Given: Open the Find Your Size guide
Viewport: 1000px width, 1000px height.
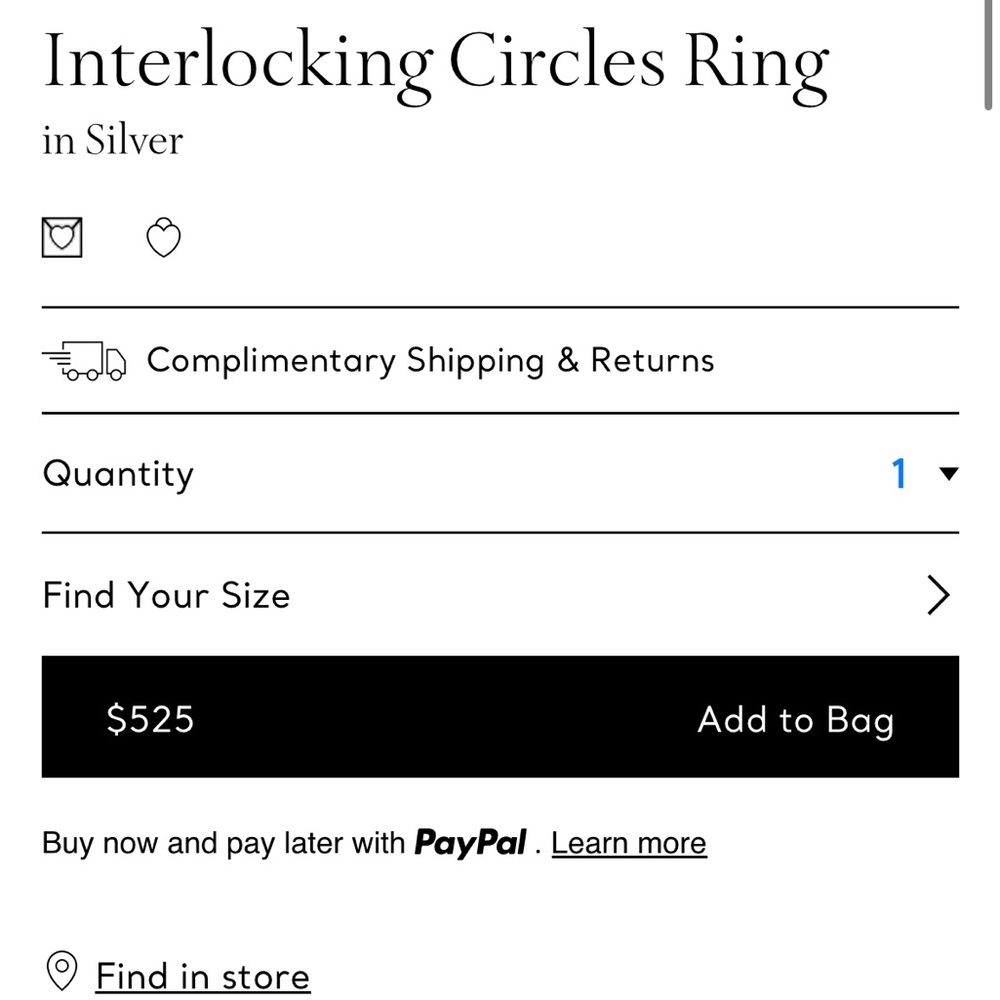Looking at the screenshot, I should tap(500, 595).
